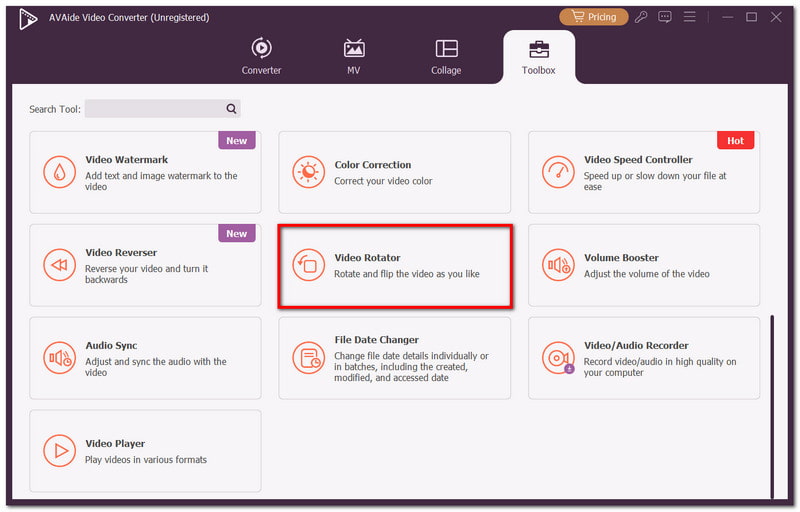Switch to the Converter tab
The height and width of the screenshot is (512, 800).
click(x=261, y=57)
